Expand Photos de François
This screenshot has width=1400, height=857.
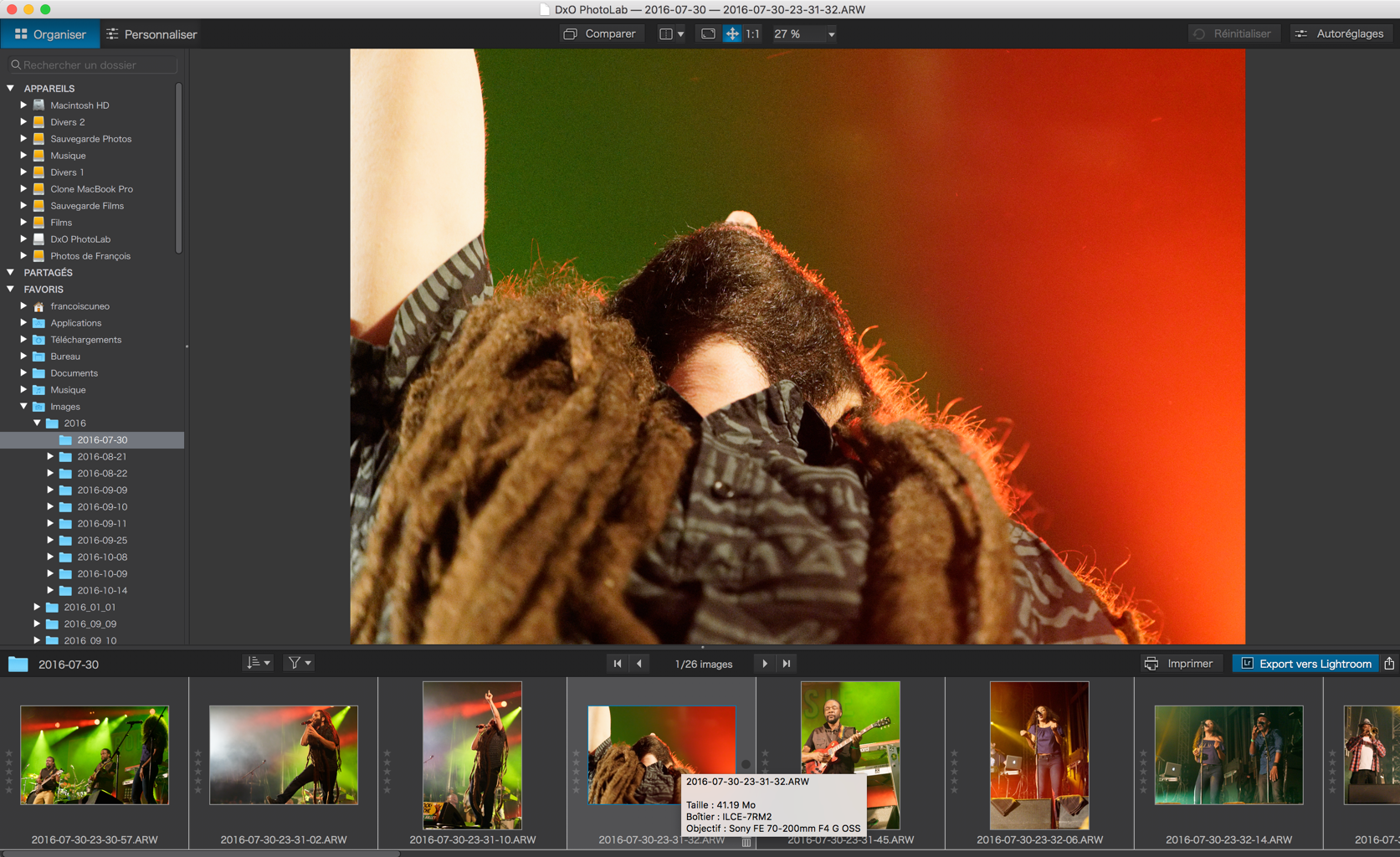(24, 256)
